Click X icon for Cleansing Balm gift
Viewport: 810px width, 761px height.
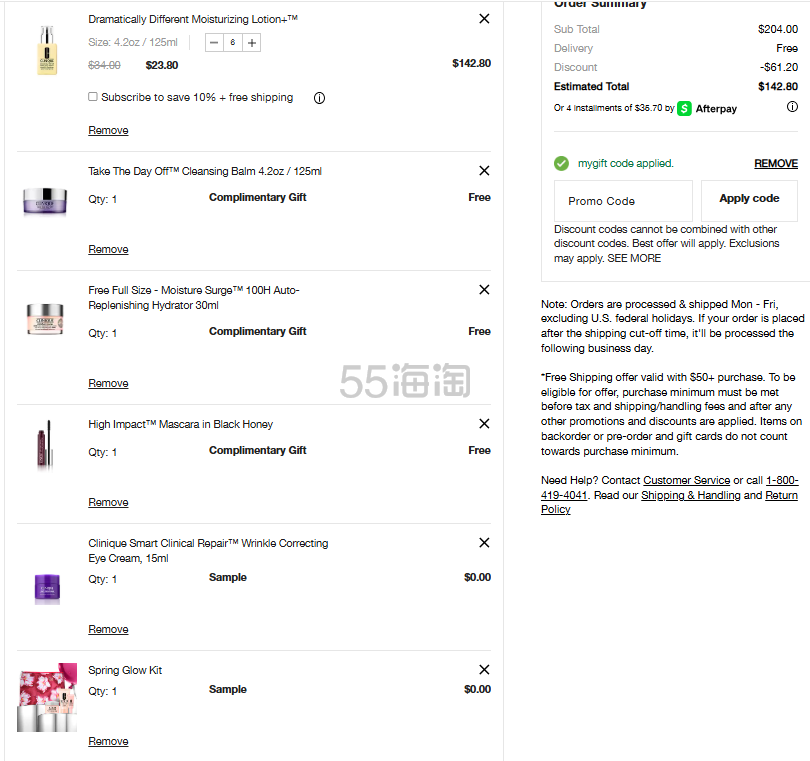484,171
